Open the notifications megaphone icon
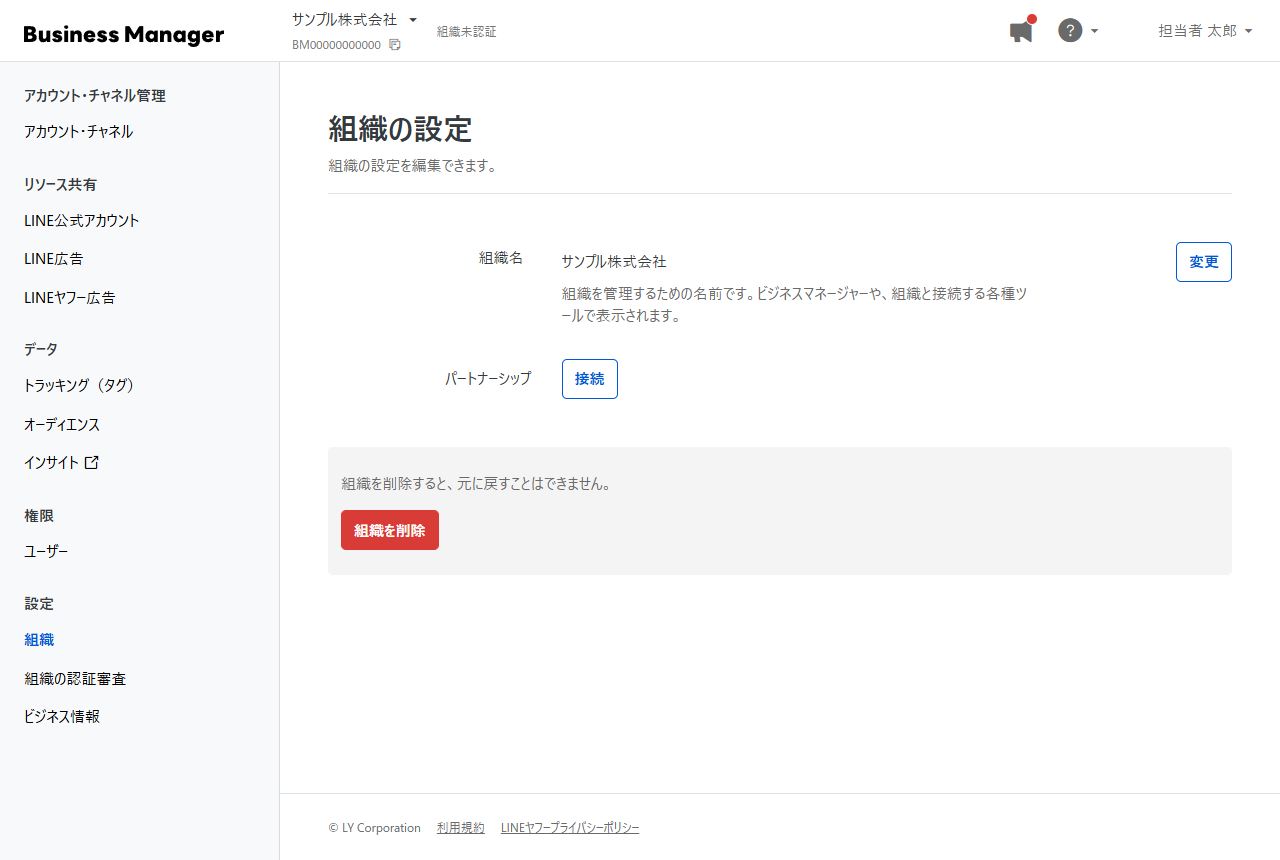 1022,30
